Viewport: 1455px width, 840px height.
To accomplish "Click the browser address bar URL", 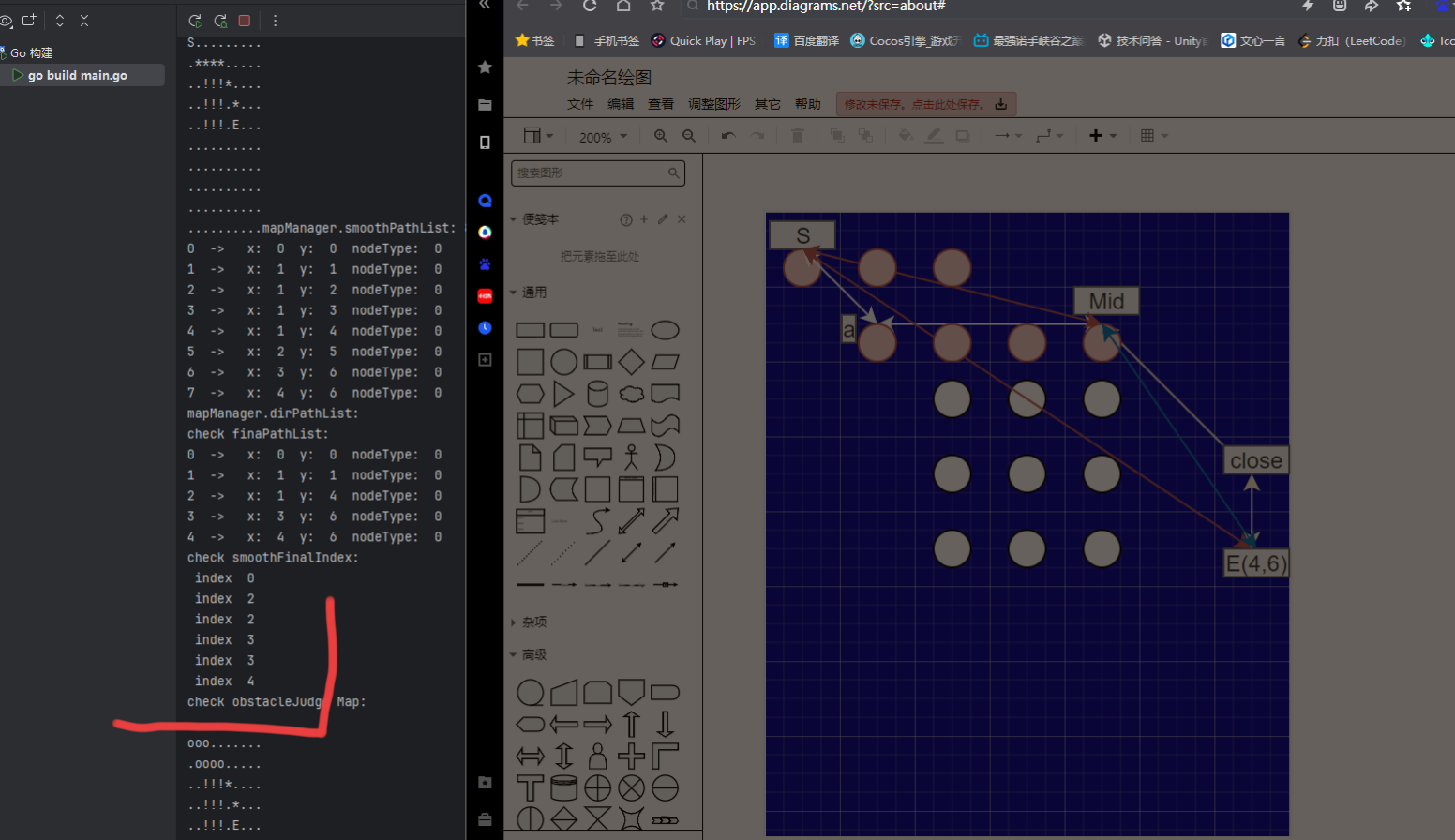I will pyautogui.click(x=826, y=6).
